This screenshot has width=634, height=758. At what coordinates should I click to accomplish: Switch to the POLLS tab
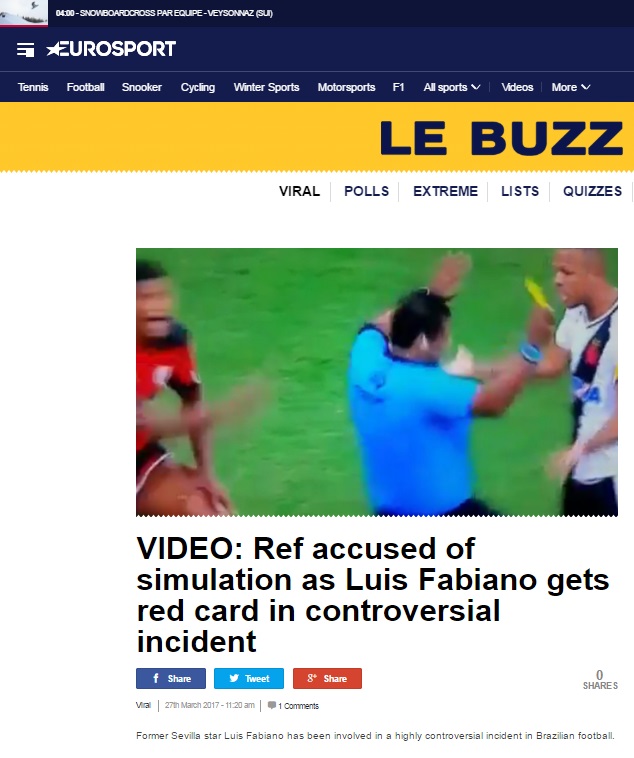pyautogui.click(x=367, y=191)
